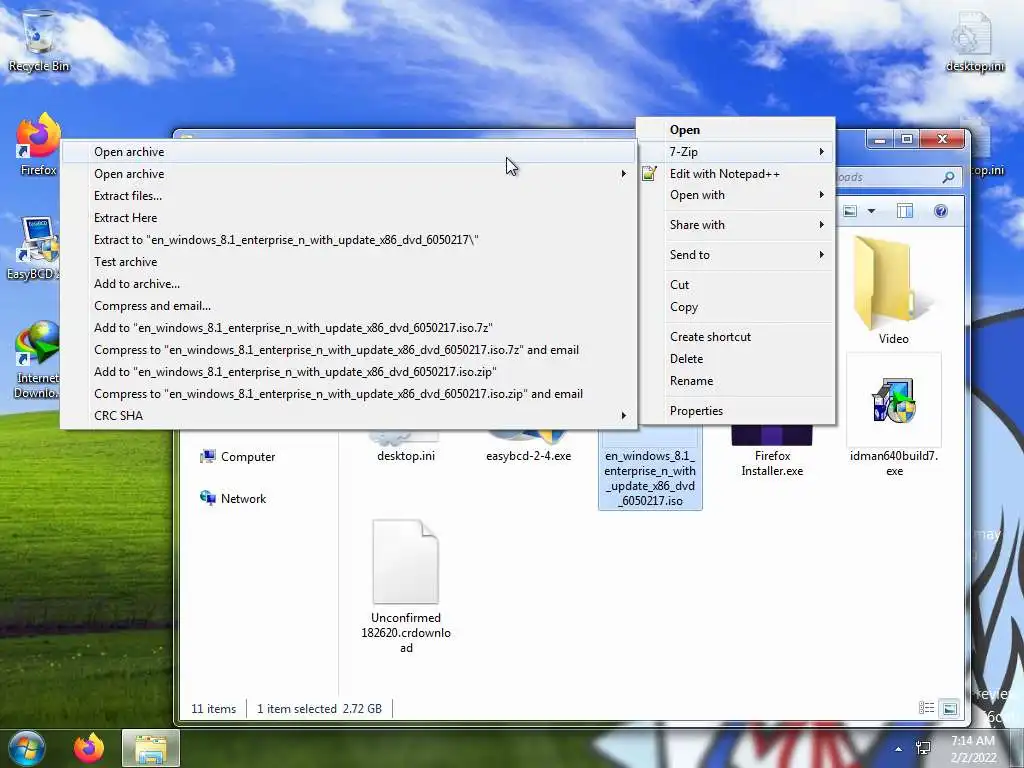
Task: Click the Windows Start orb
Action: [26, 748]
